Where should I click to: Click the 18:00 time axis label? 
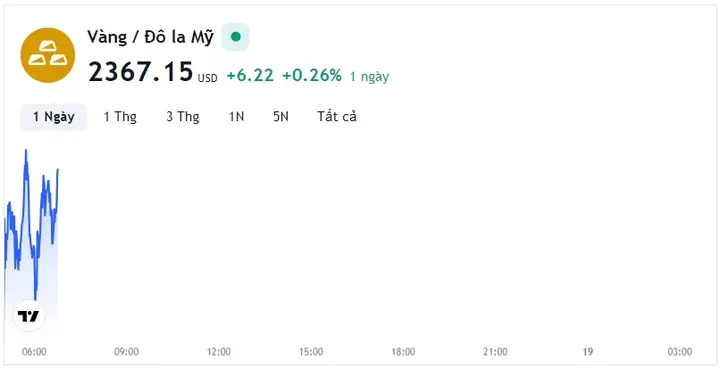pyautogui.click(x=403, y=352)
